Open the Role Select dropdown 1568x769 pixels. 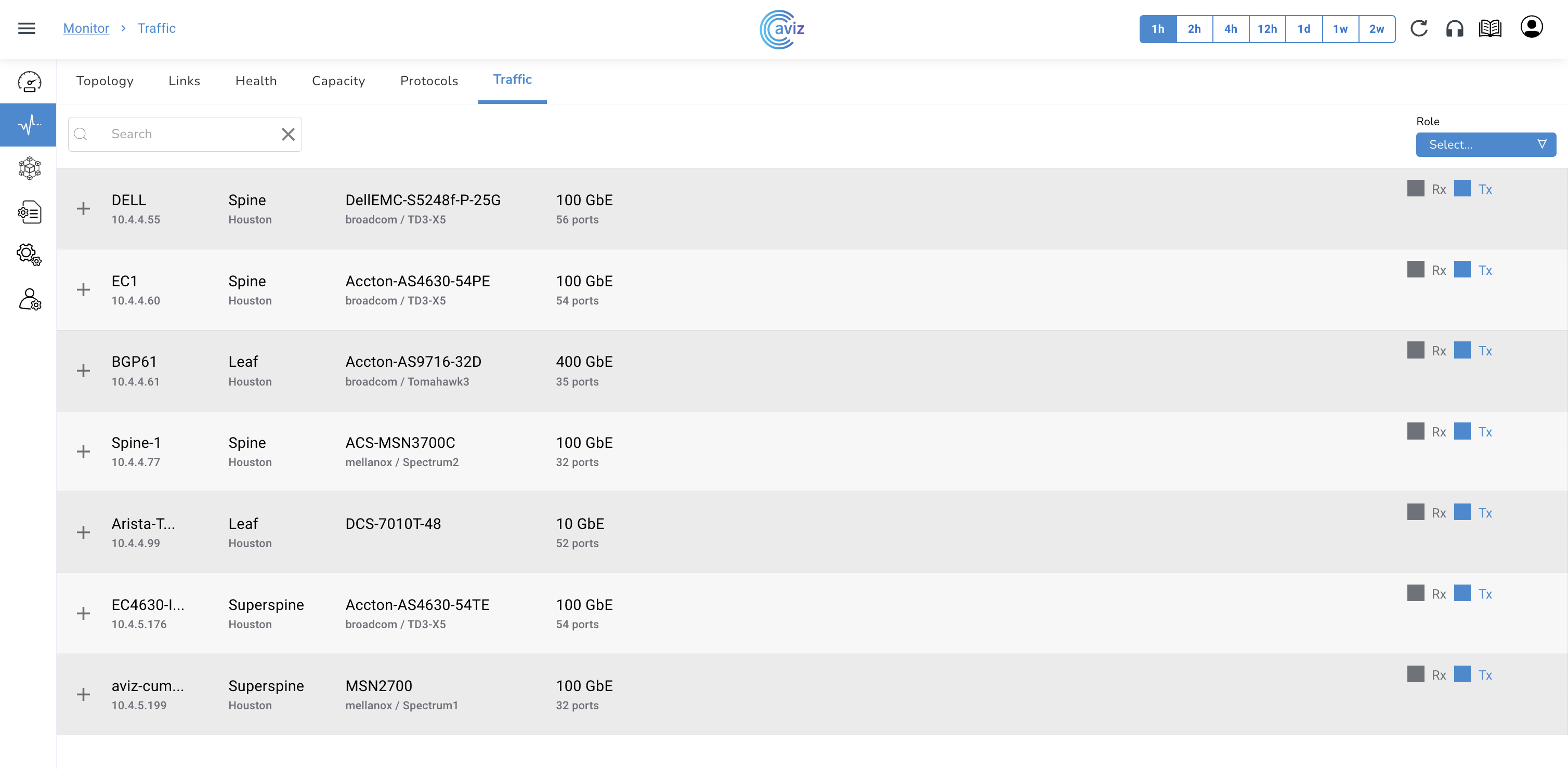(x=1485, y=145)
